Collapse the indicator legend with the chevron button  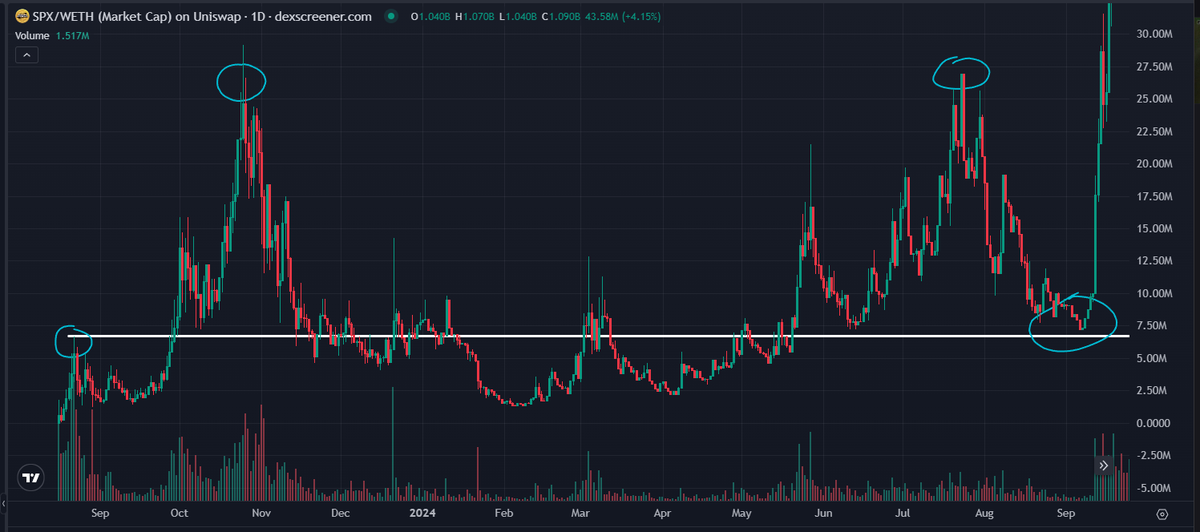pyautogui.click(x=28, y=55)
